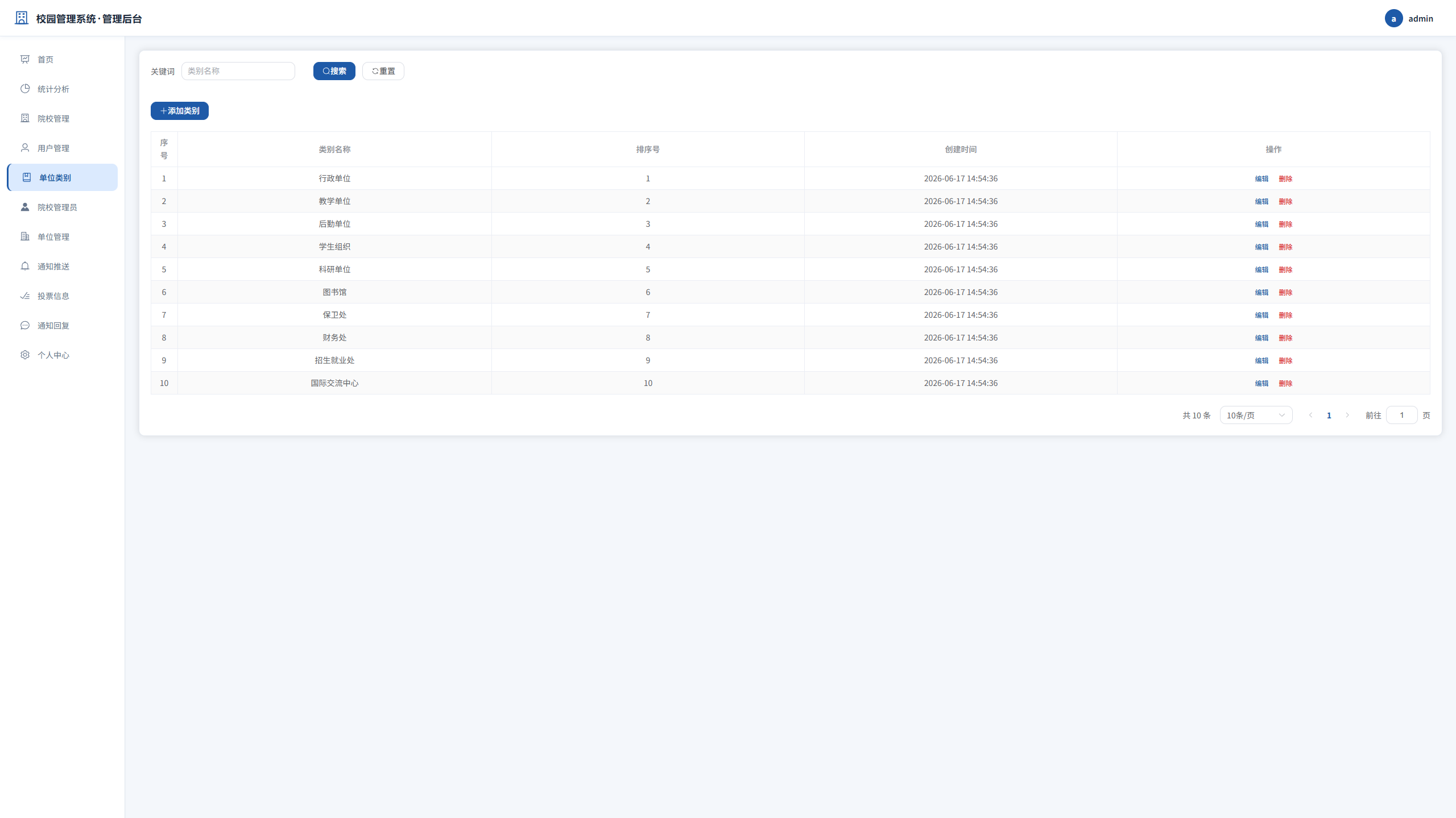
Task: Open 个人中心 menu item
Action: pos(63,355)
